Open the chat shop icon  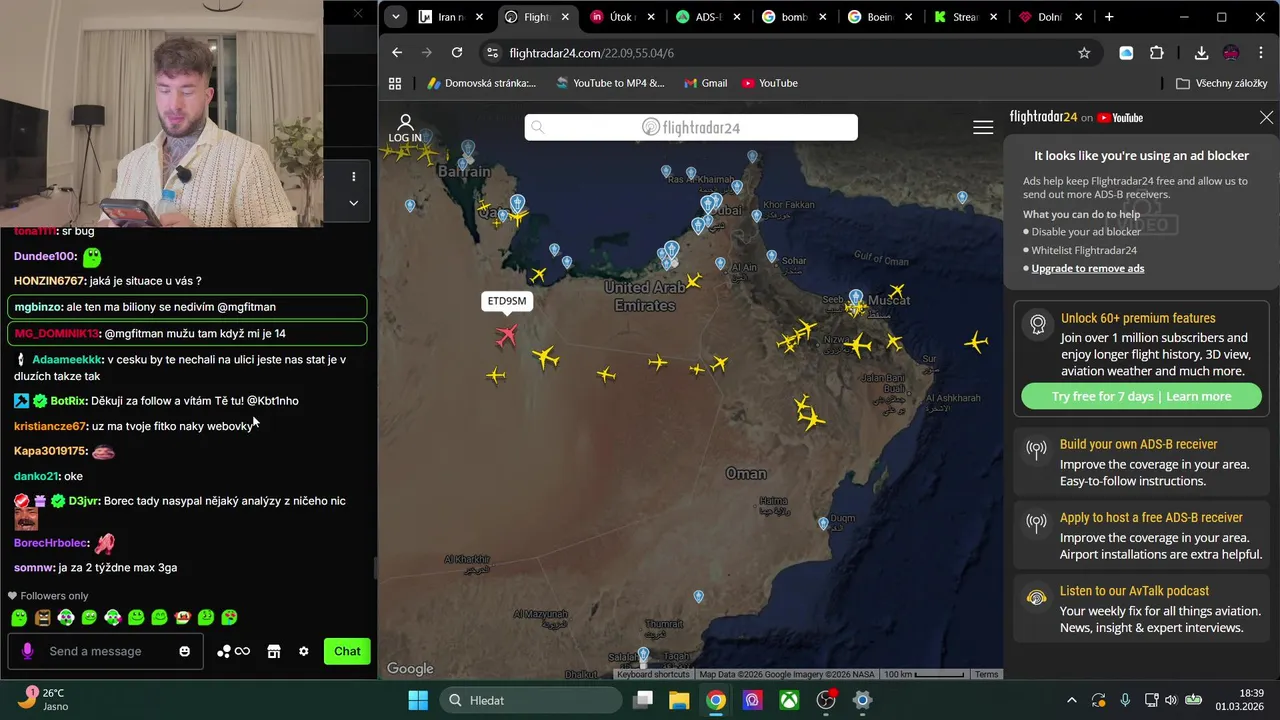click(x=273, y=651)
